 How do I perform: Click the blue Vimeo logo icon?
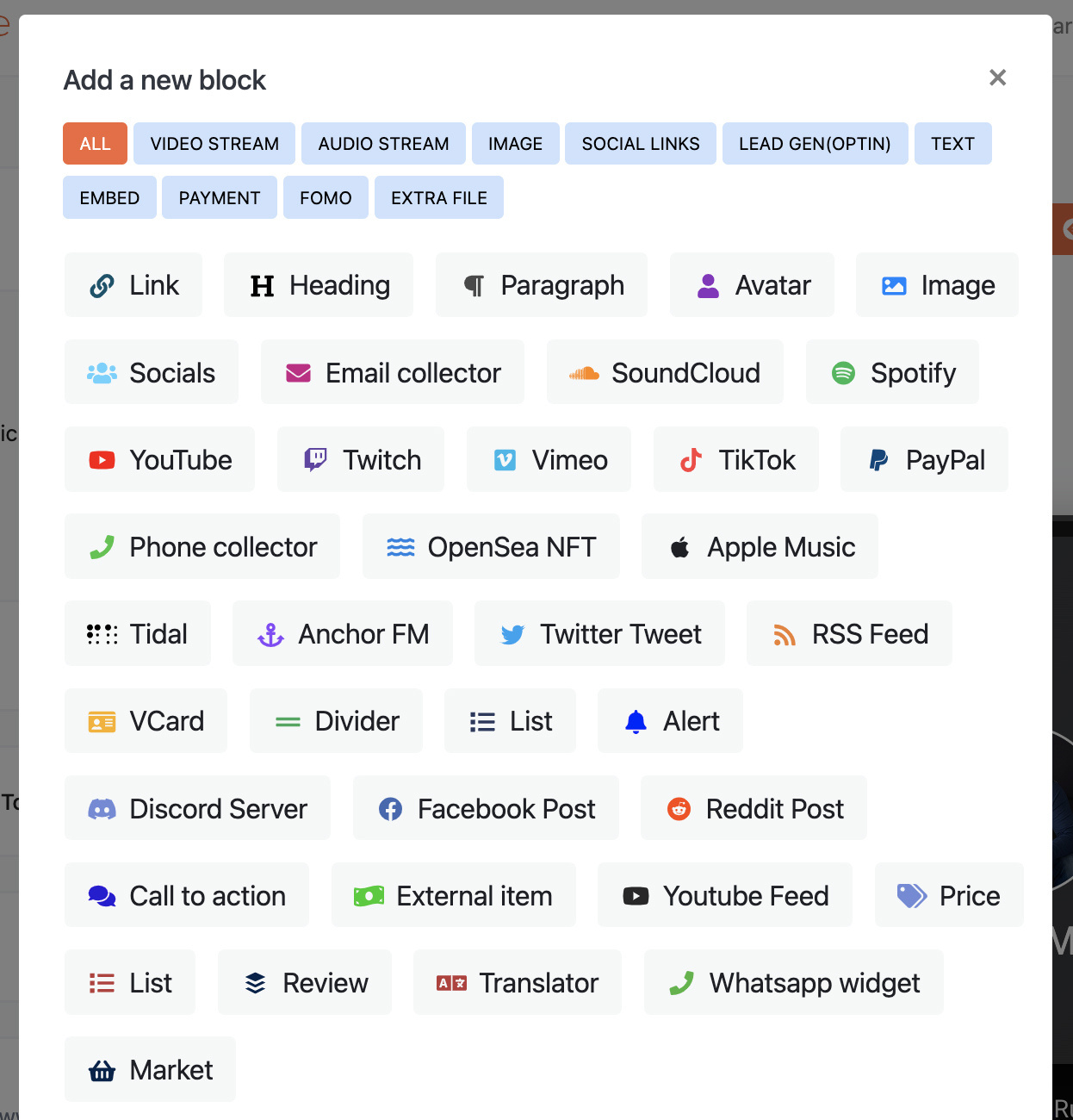(505, 460)
